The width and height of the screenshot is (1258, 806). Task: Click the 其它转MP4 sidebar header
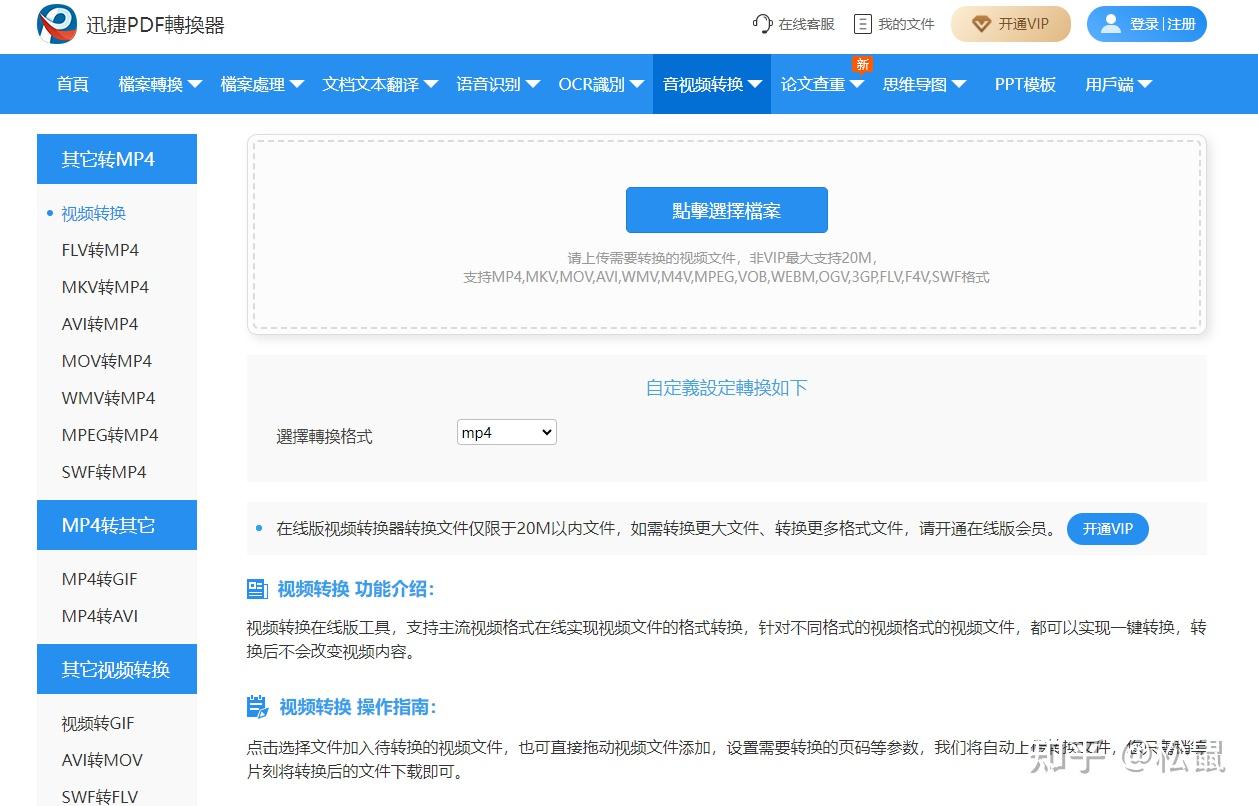(x=117, y=159)
